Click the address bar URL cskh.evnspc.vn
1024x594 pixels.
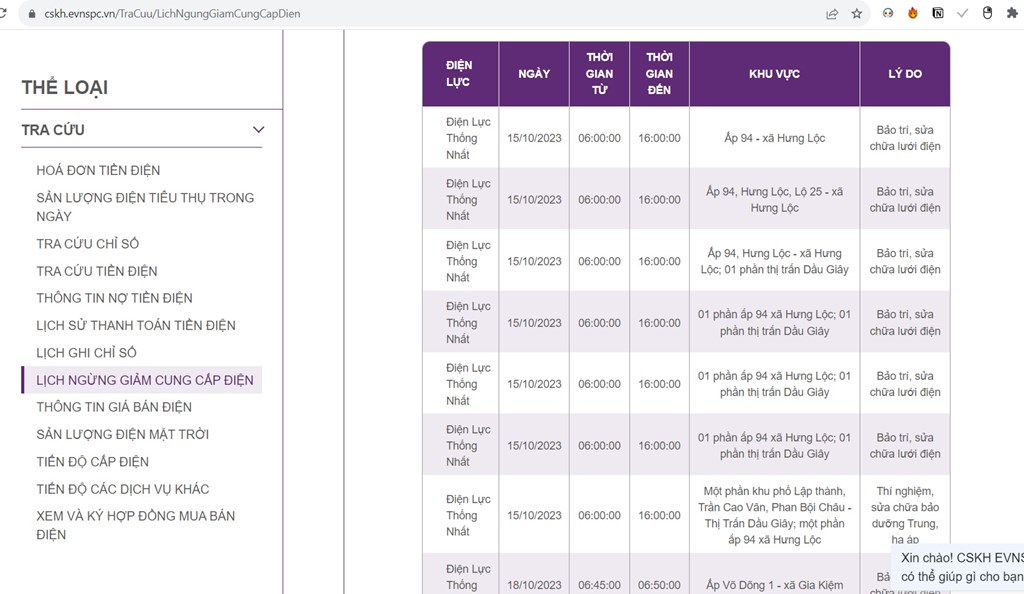coord(172,14)
